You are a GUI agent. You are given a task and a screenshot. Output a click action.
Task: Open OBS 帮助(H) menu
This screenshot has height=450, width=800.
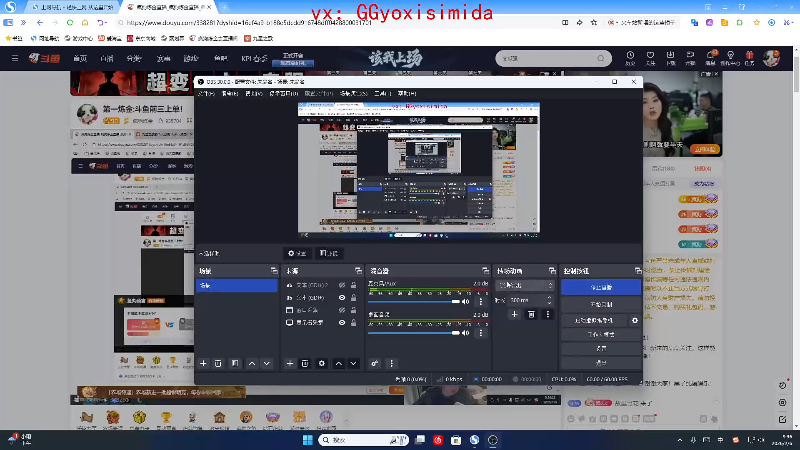coord(407,93)
